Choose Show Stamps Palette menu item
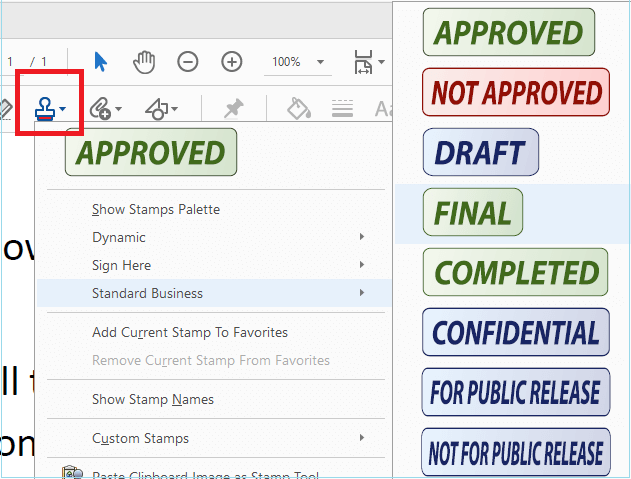Image resolution: width=631 pixels, height=479 pixels. pos(156,209)
